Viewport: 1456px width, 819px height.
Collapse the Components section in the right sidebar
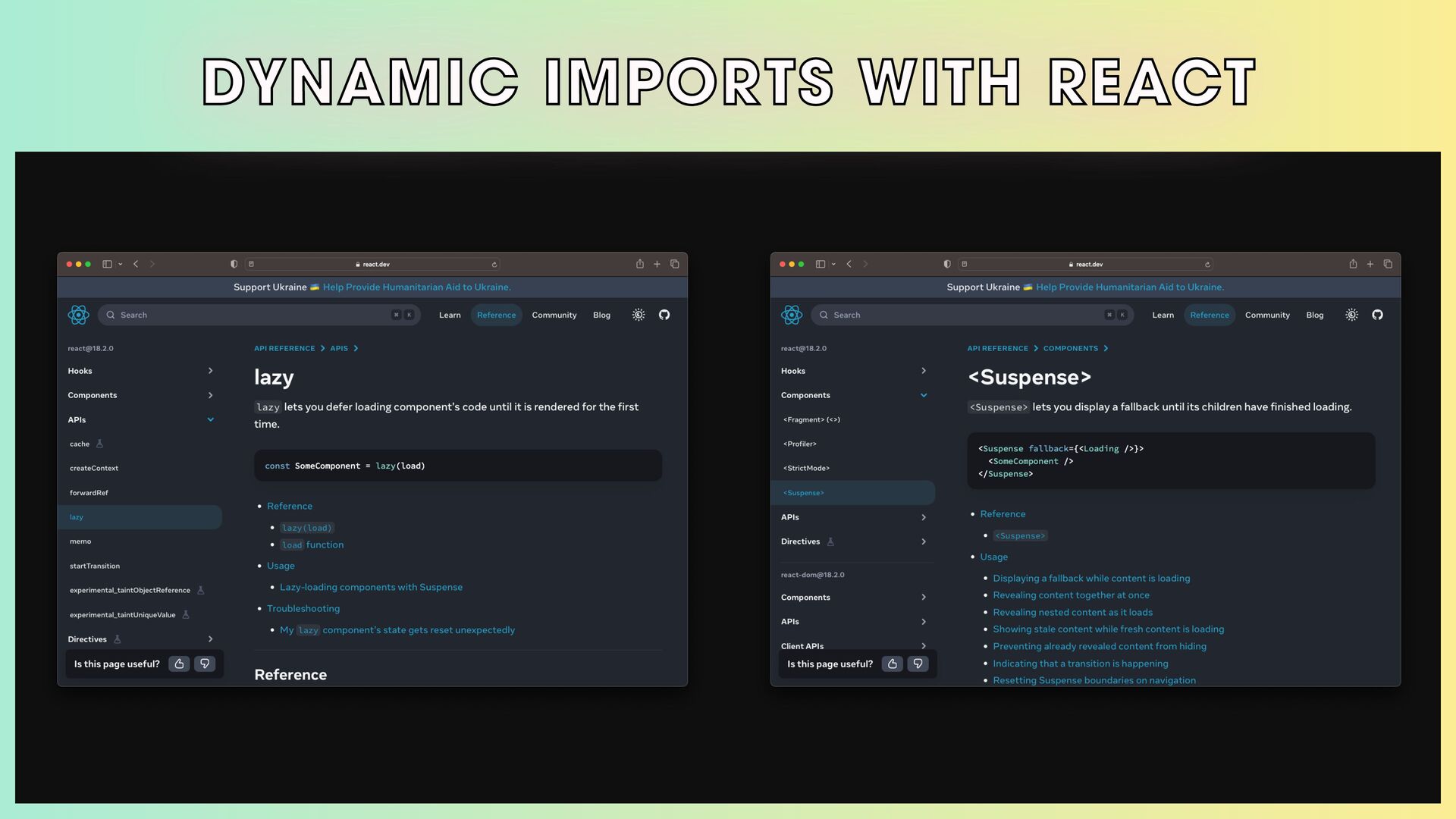coord(924,395)
